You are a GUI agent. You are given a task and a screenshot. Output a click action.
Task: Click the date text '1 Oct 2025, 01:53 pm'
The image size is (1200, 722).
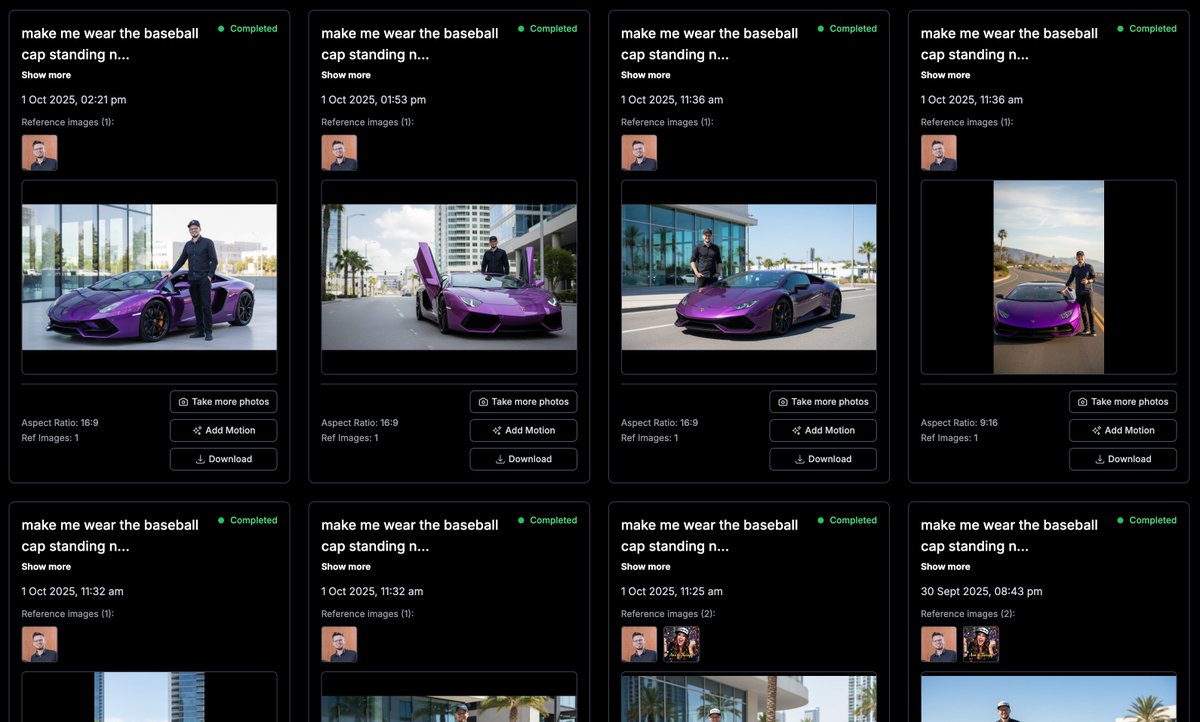pos(374,100)
